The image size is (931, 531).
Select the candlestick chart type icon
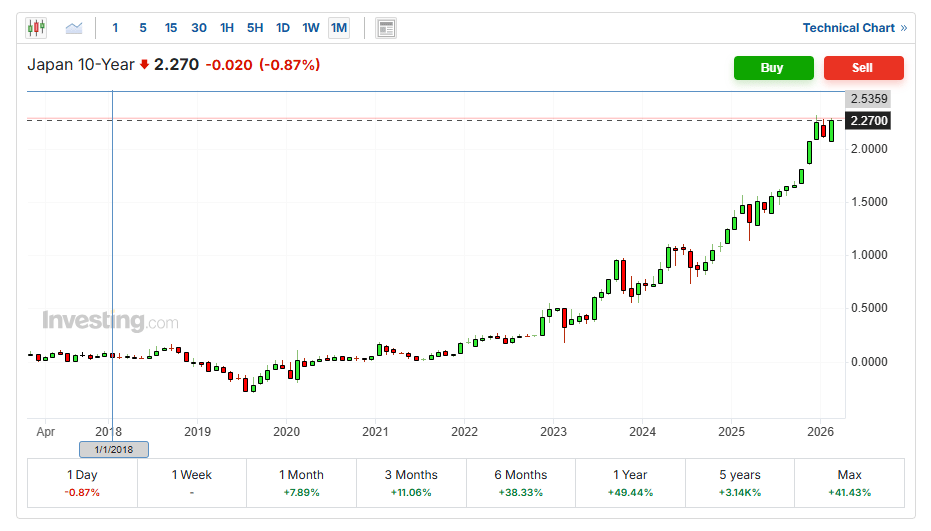click(x=36, y=28)
